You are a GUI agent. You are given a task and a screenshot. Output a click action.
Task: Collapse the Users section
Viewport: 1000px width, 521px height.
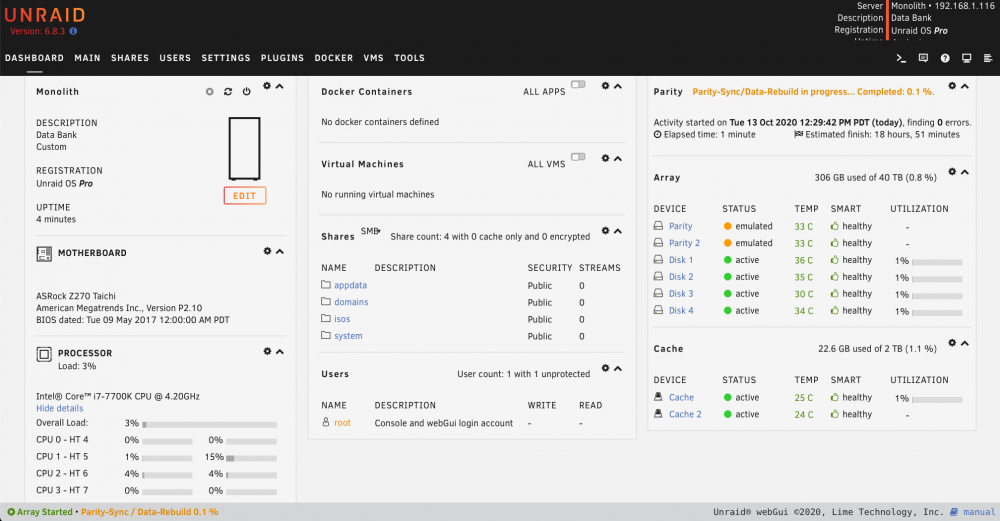618,368
